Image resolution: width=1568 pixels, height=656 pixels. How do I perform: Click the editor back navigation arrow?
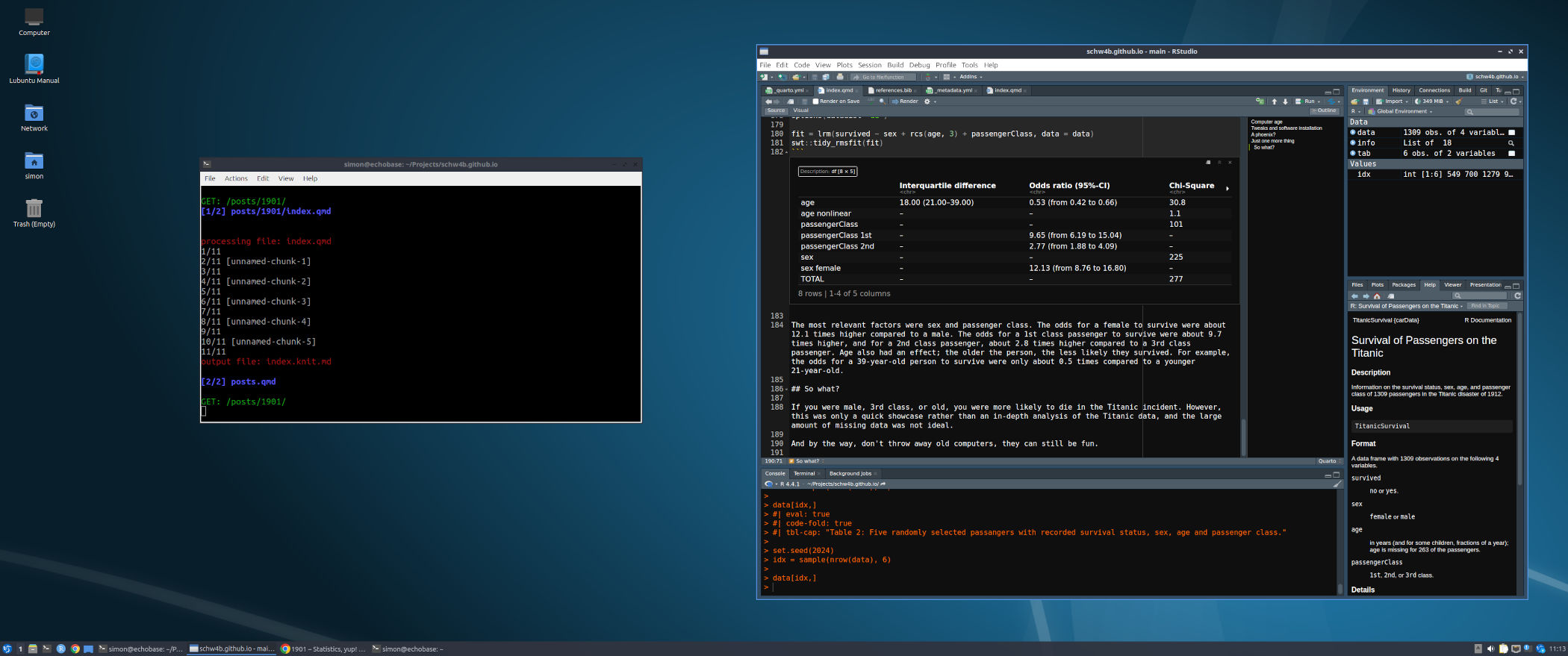click(768, 101)
